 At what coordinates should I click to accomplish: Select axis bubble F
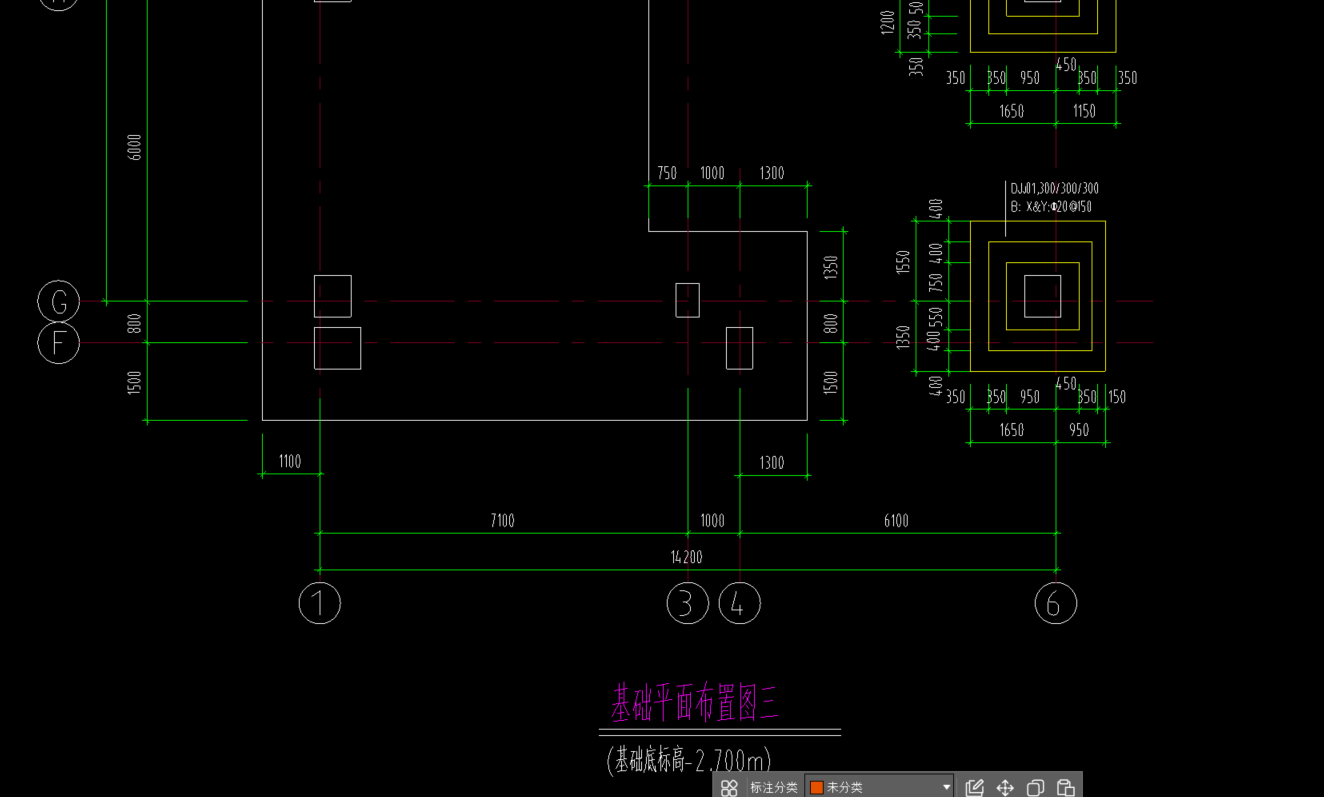[x=58, y=343]
